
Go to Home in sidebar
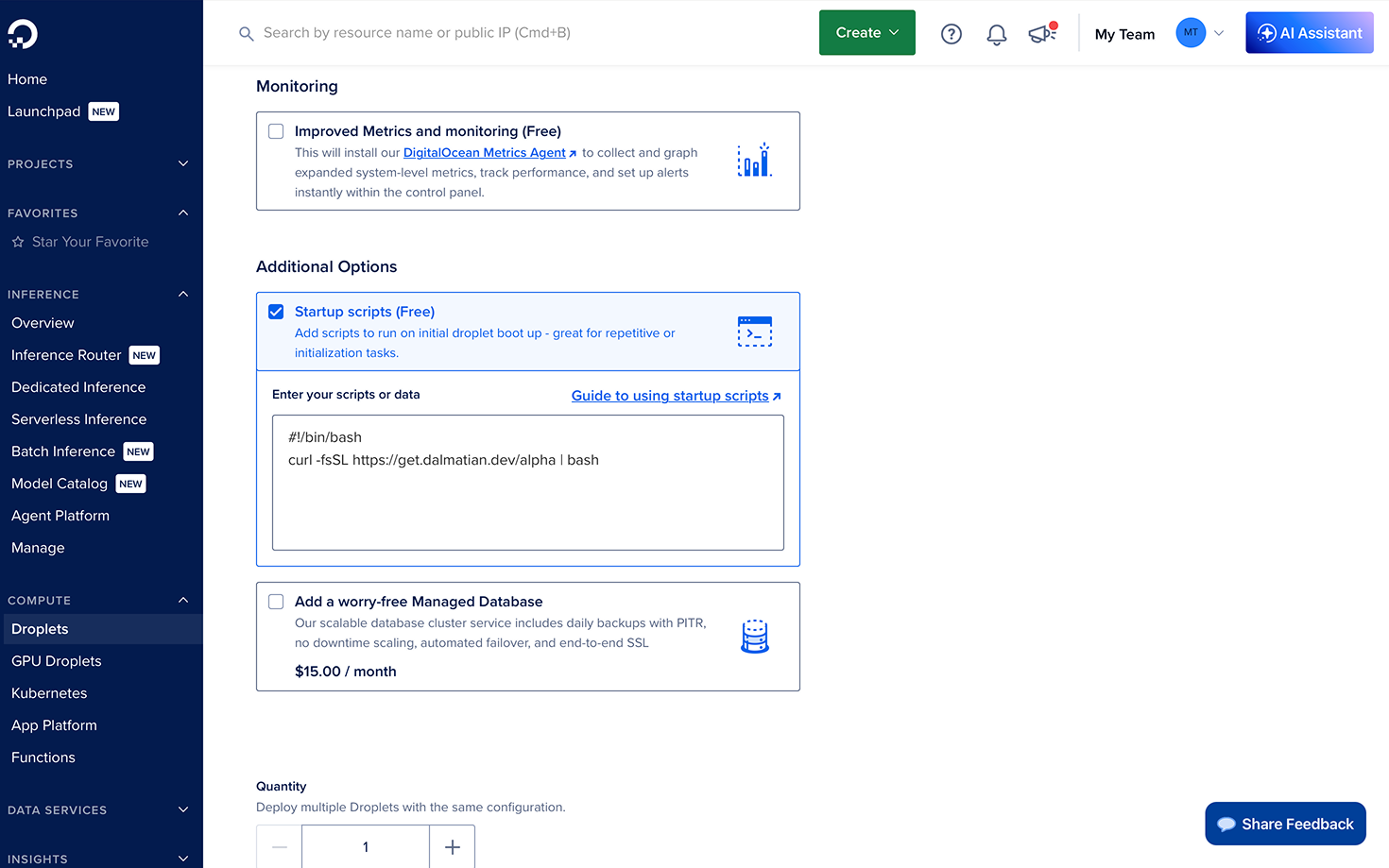pos(27,79)
